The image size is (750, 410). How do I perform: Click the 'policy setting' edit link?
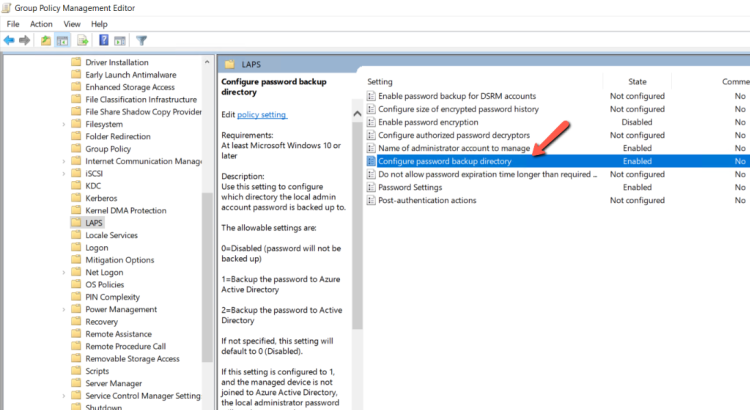click(262, 115)
